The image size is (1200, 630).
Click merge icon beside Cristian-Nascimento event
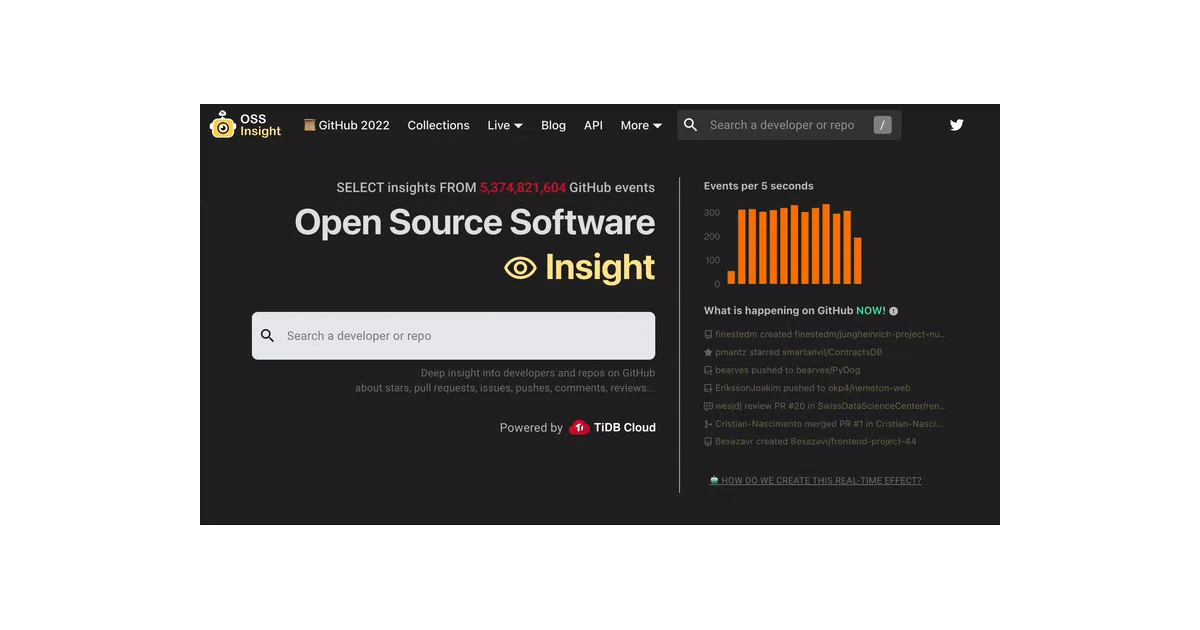708,424
